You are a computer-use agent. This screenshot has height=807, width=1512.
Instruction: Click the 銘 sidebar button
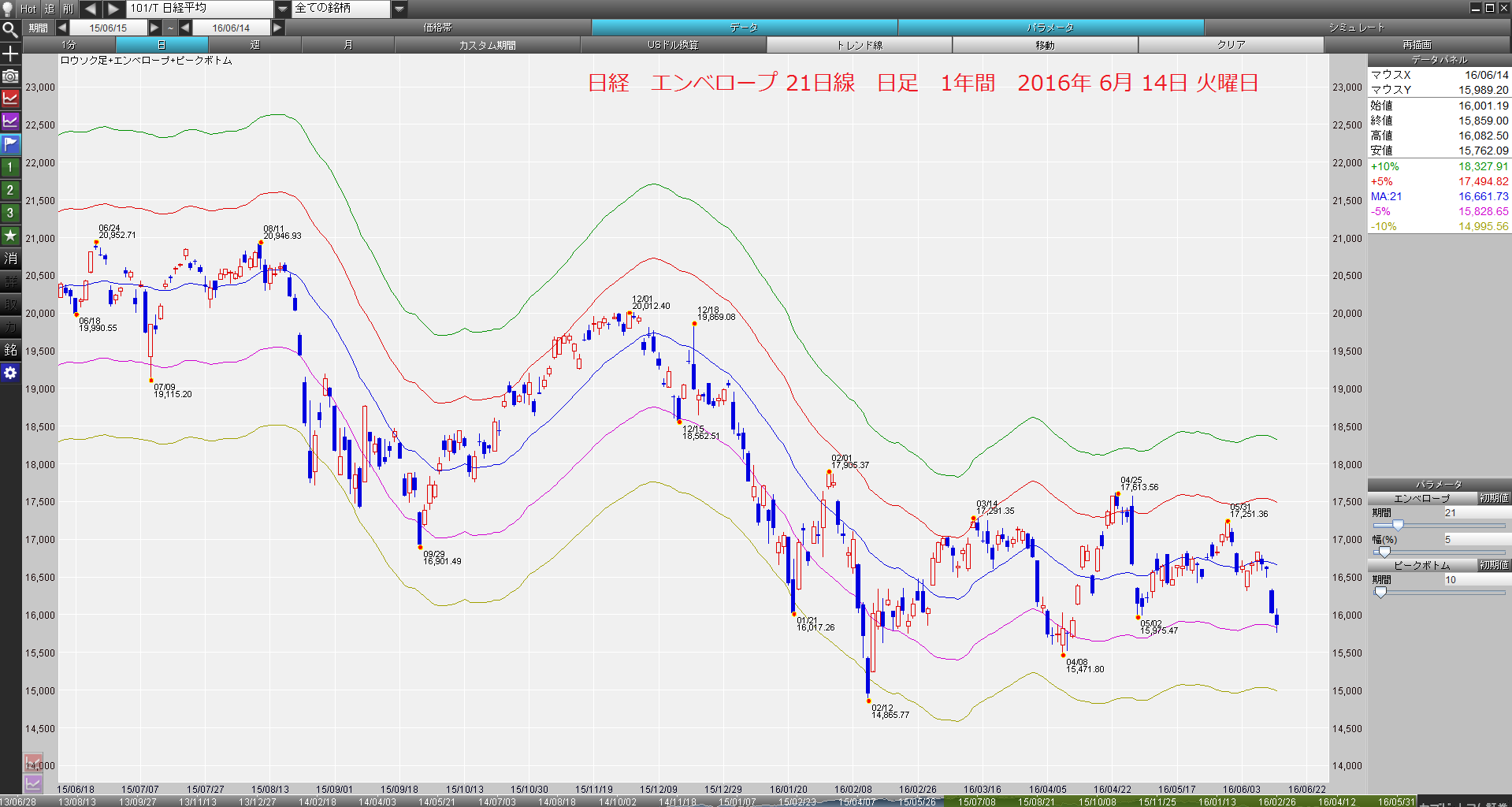(x=10, y=350)
